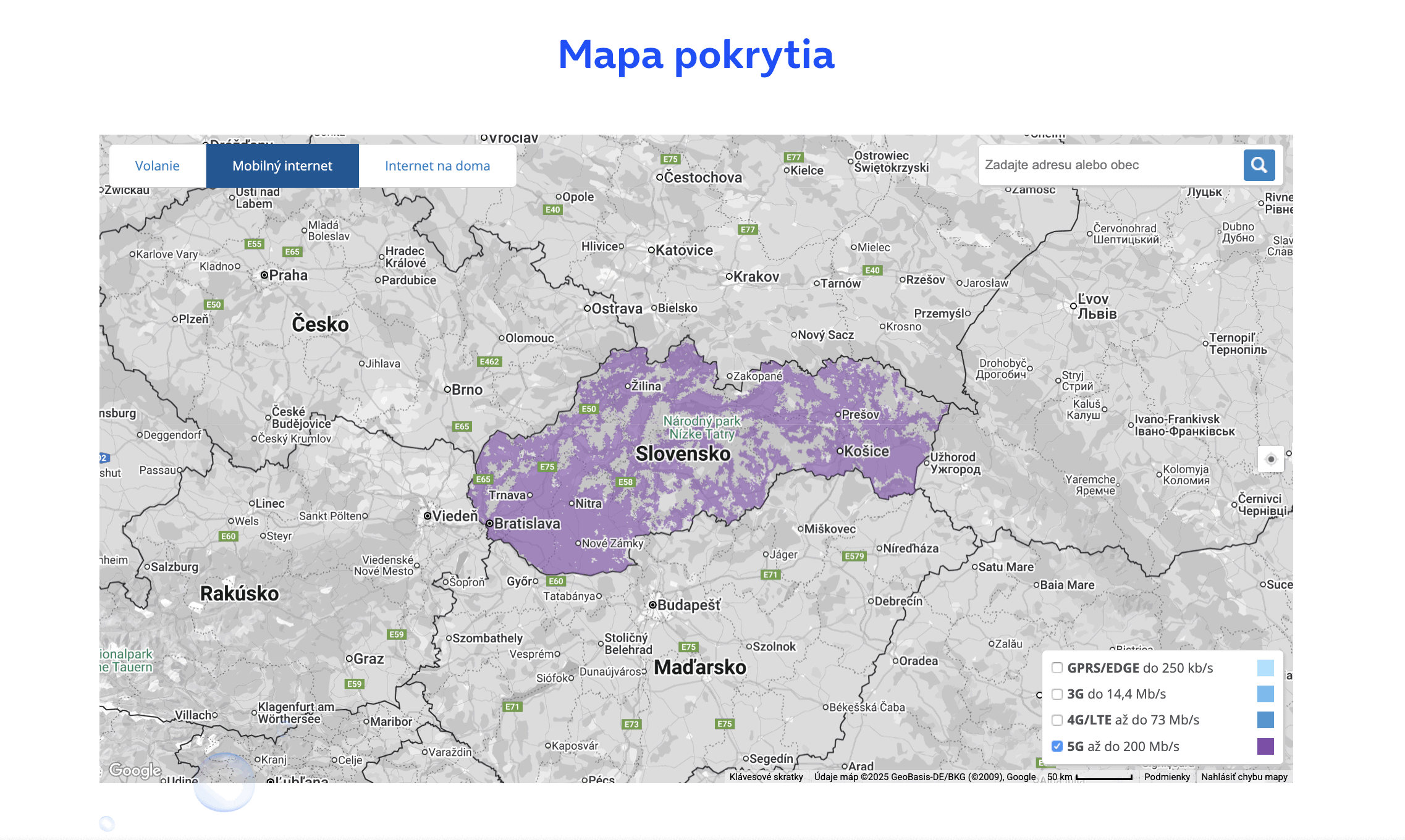Select the Mobilný internet tab
The width and height of the screenshot is (1405, 840).
[282, 166]
